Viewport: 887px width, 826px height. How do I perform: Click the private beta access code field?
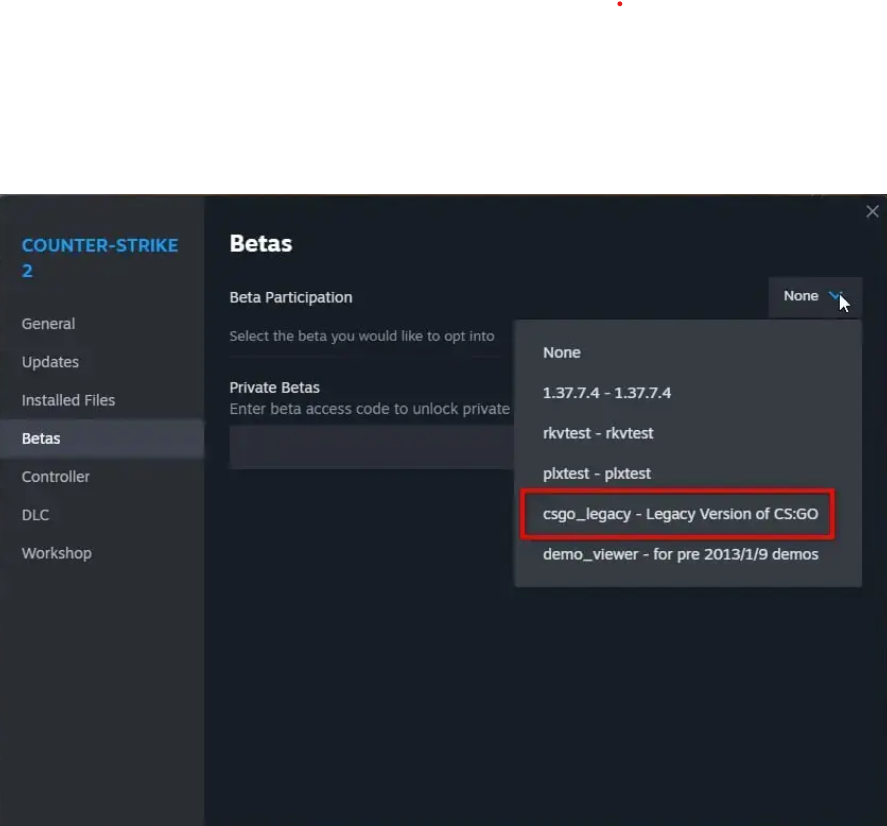tap(371, 448)
